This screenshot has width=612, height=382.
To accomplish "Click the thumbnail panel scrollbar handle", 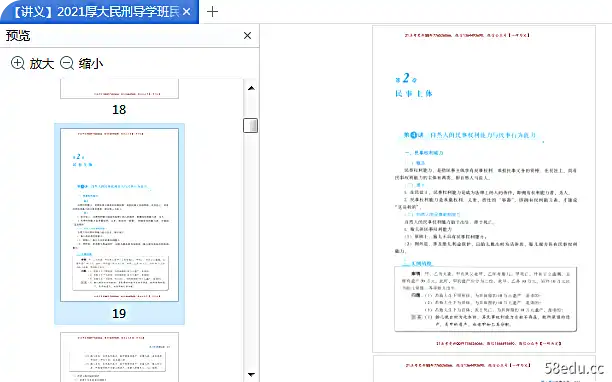I will pos(251,126).
